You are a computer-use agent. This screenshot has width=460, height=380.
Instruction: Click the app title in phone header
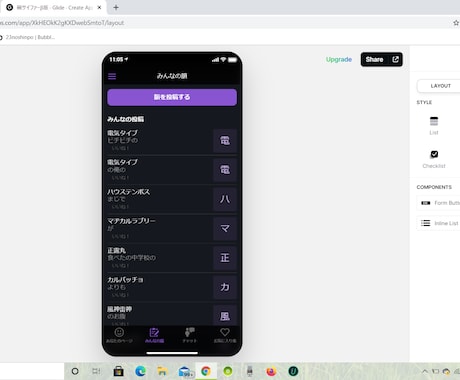172,76
